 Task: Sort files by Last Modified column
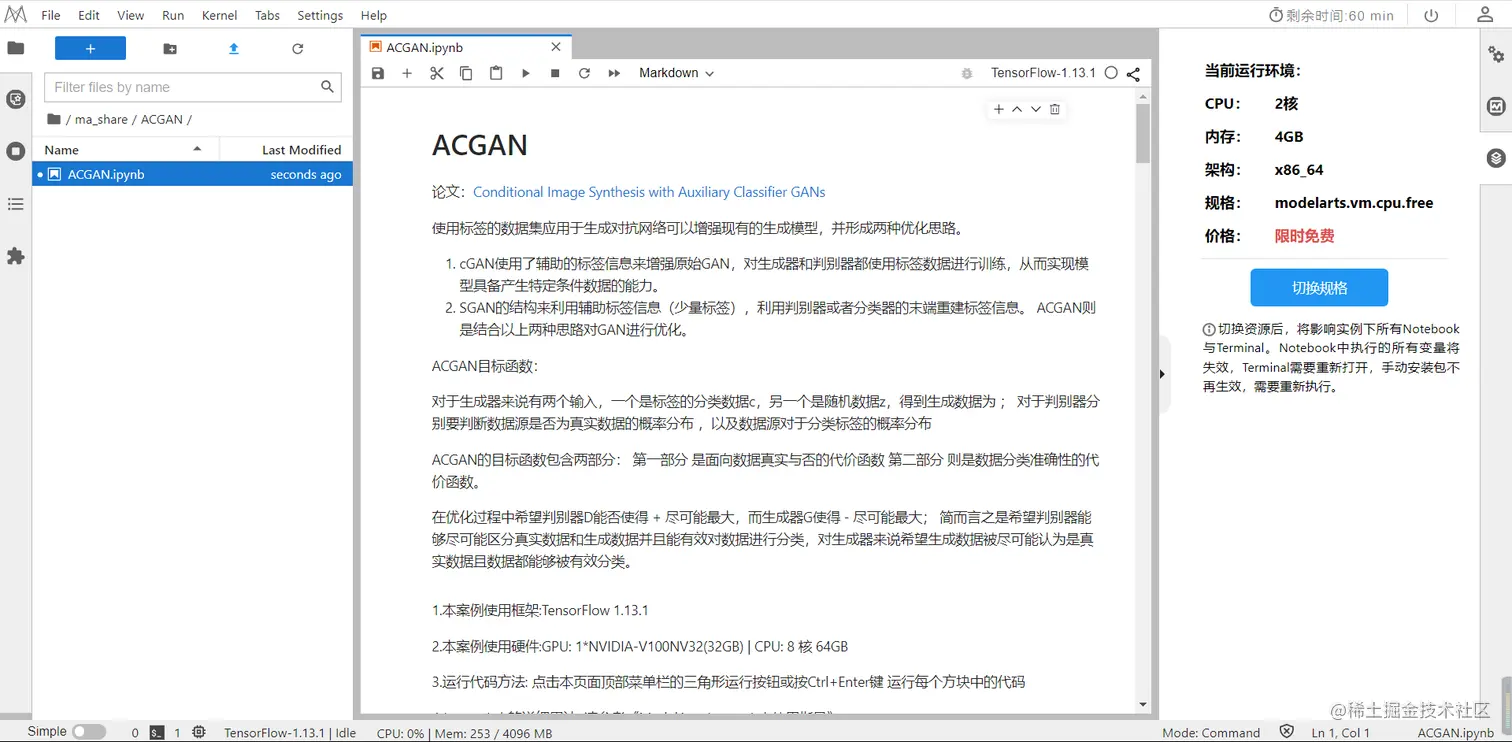click(286, 149)
